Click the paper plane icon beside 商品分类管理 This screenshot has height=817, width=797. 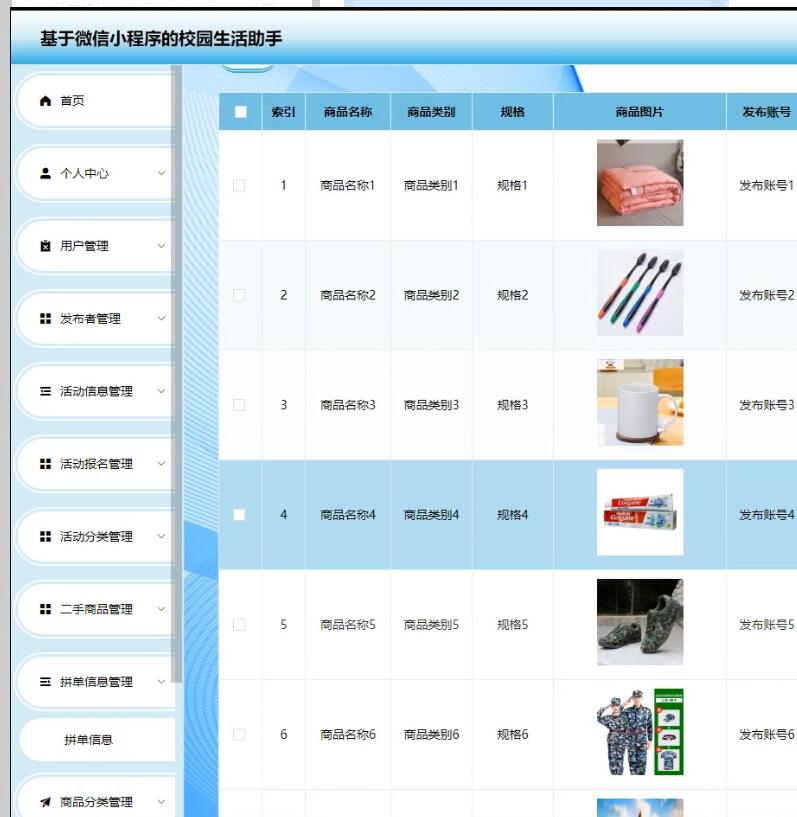45,802
